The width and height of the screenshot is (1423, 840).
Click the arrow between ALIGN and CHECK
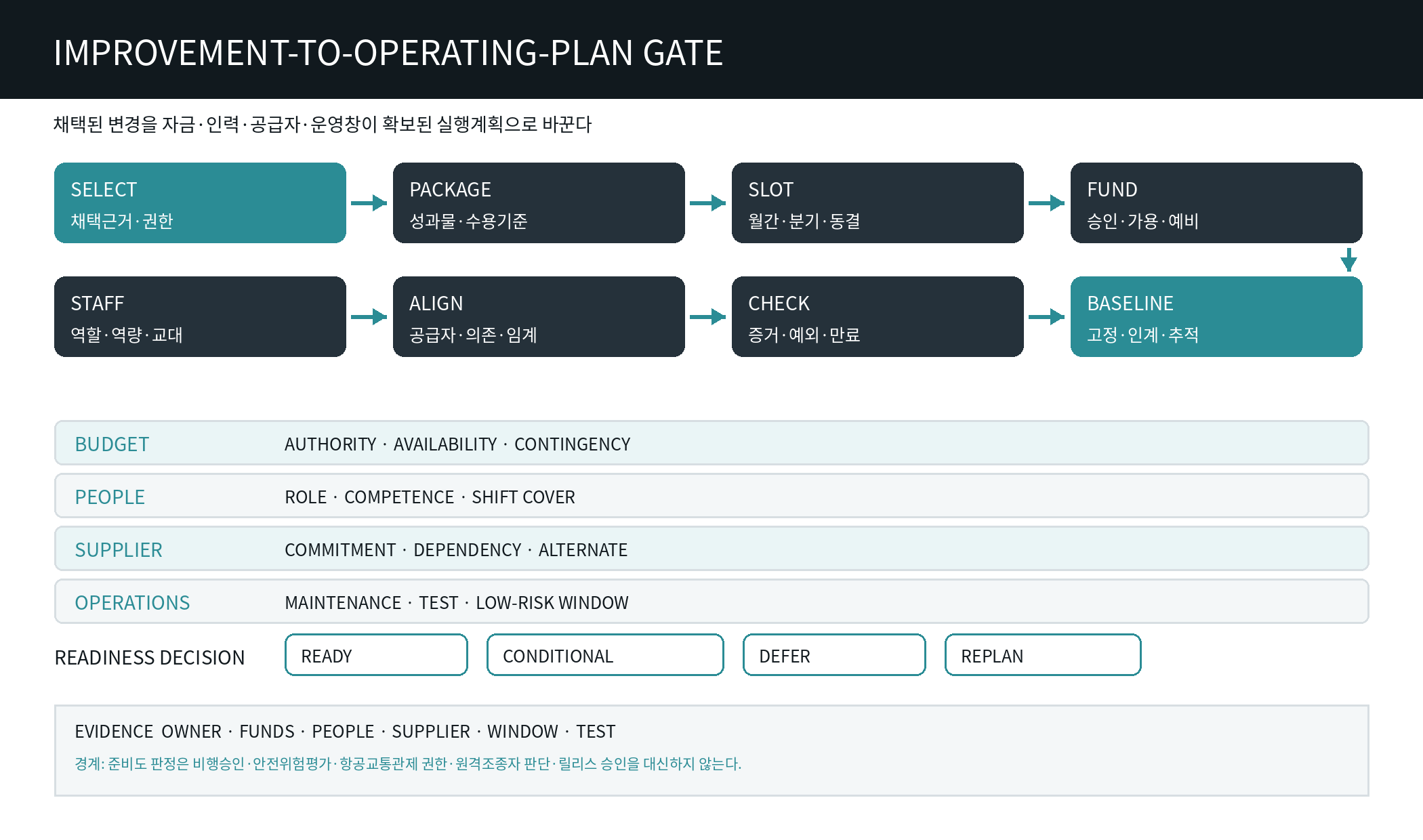[708, 316]
